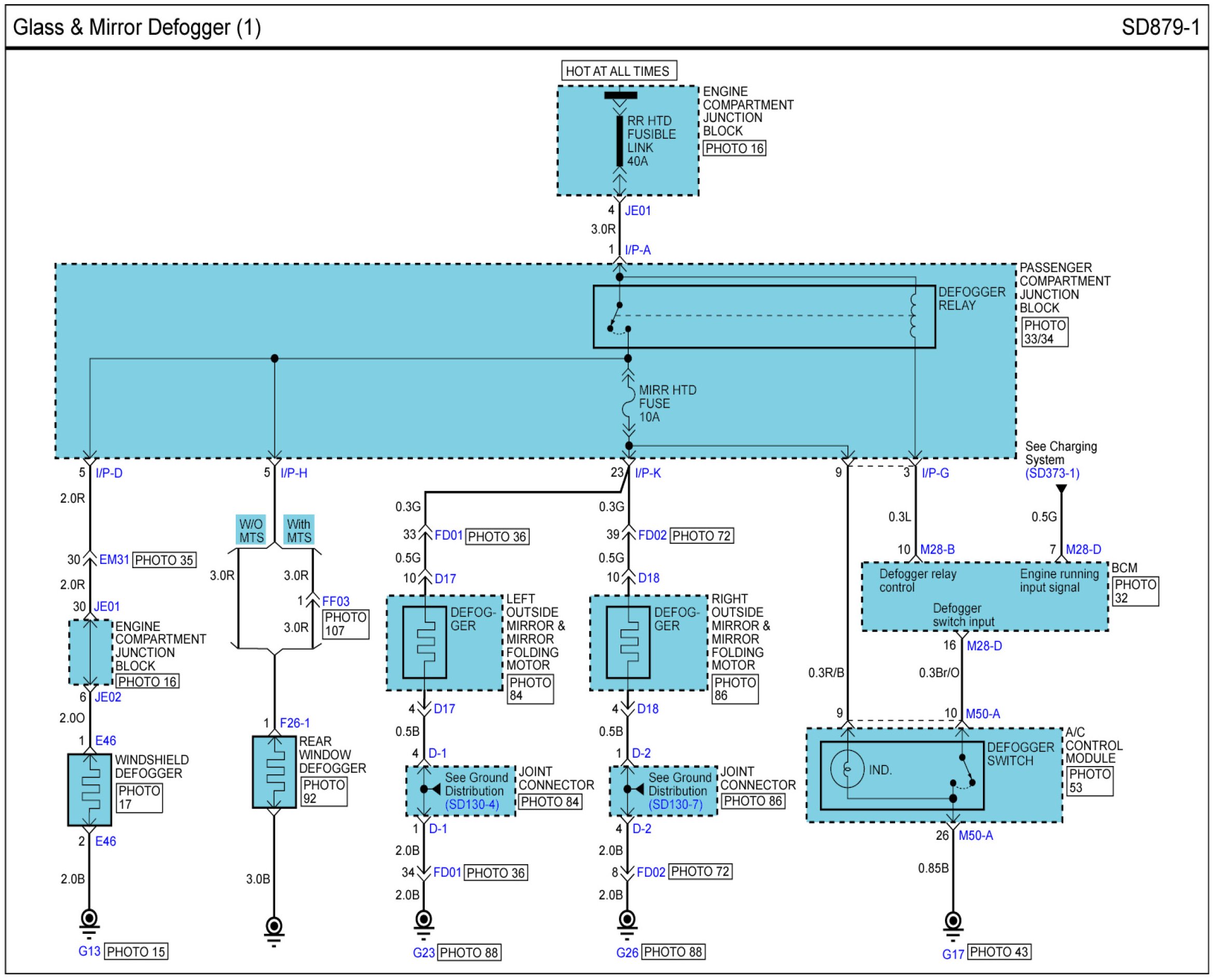Click the PHOTO 107 reference box

[x=345, y=624]
